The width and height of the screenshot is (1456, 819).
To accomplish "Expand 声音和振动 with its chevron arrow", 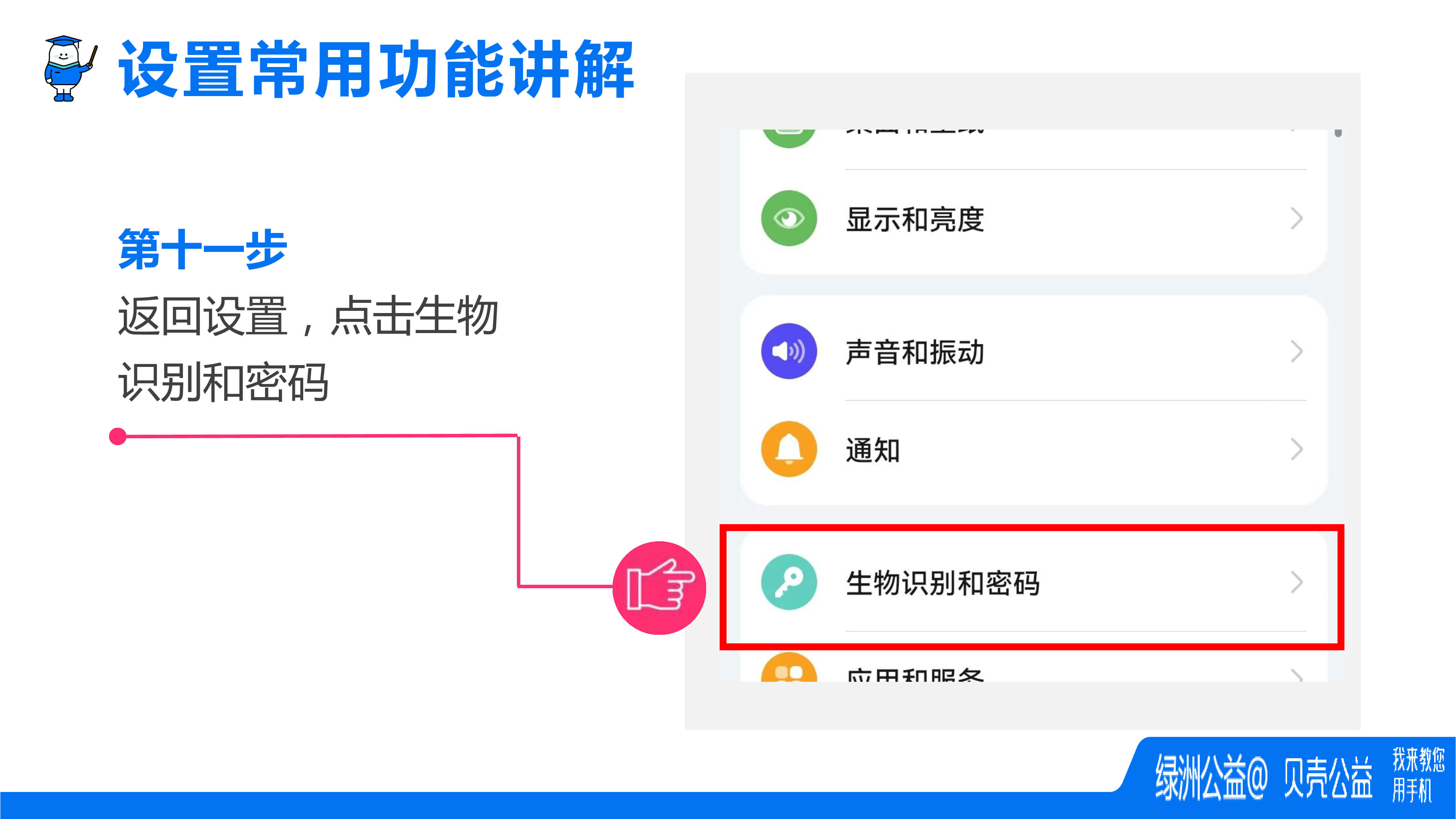I will (x=1297, y=351).
